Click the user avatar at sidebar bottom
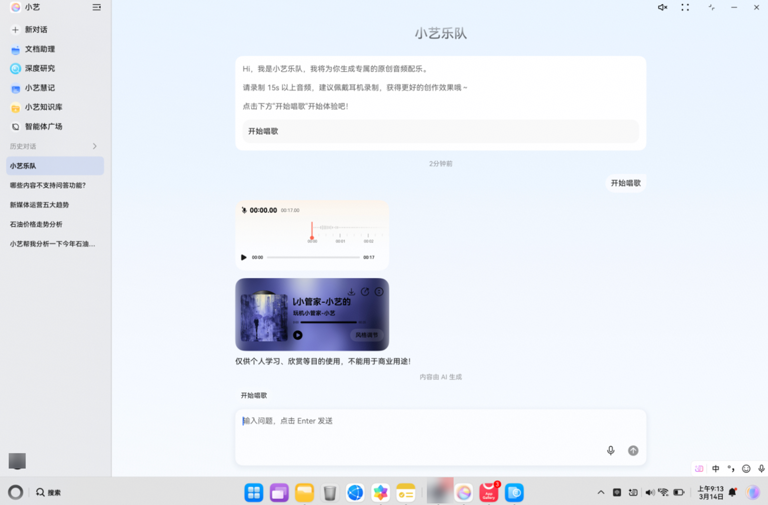This screenshot has height=505, width=768. (x=17, y=461)
